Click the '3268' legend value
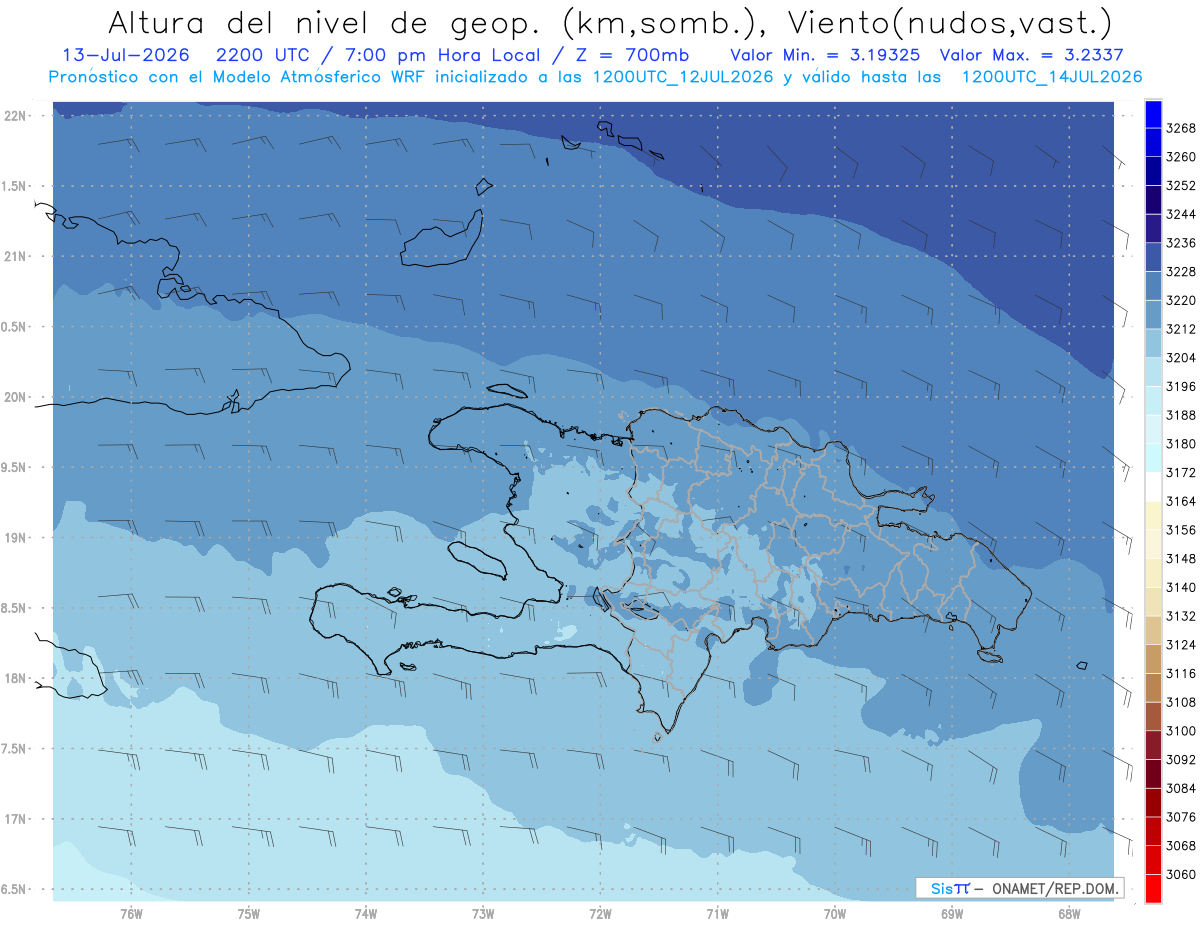 (x=1181, y=128)
